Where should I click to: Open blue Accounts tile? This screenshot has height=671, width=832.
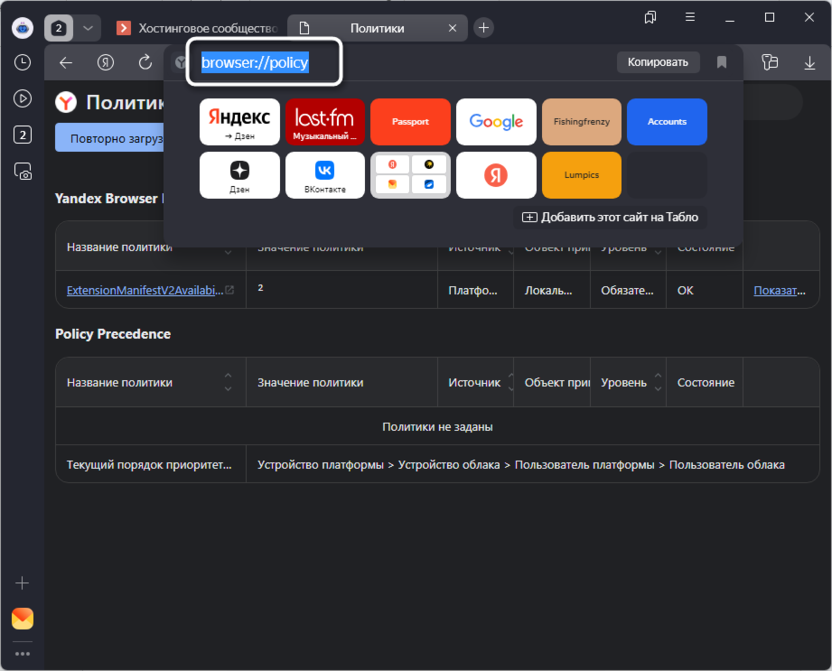(x=667, y=121)
